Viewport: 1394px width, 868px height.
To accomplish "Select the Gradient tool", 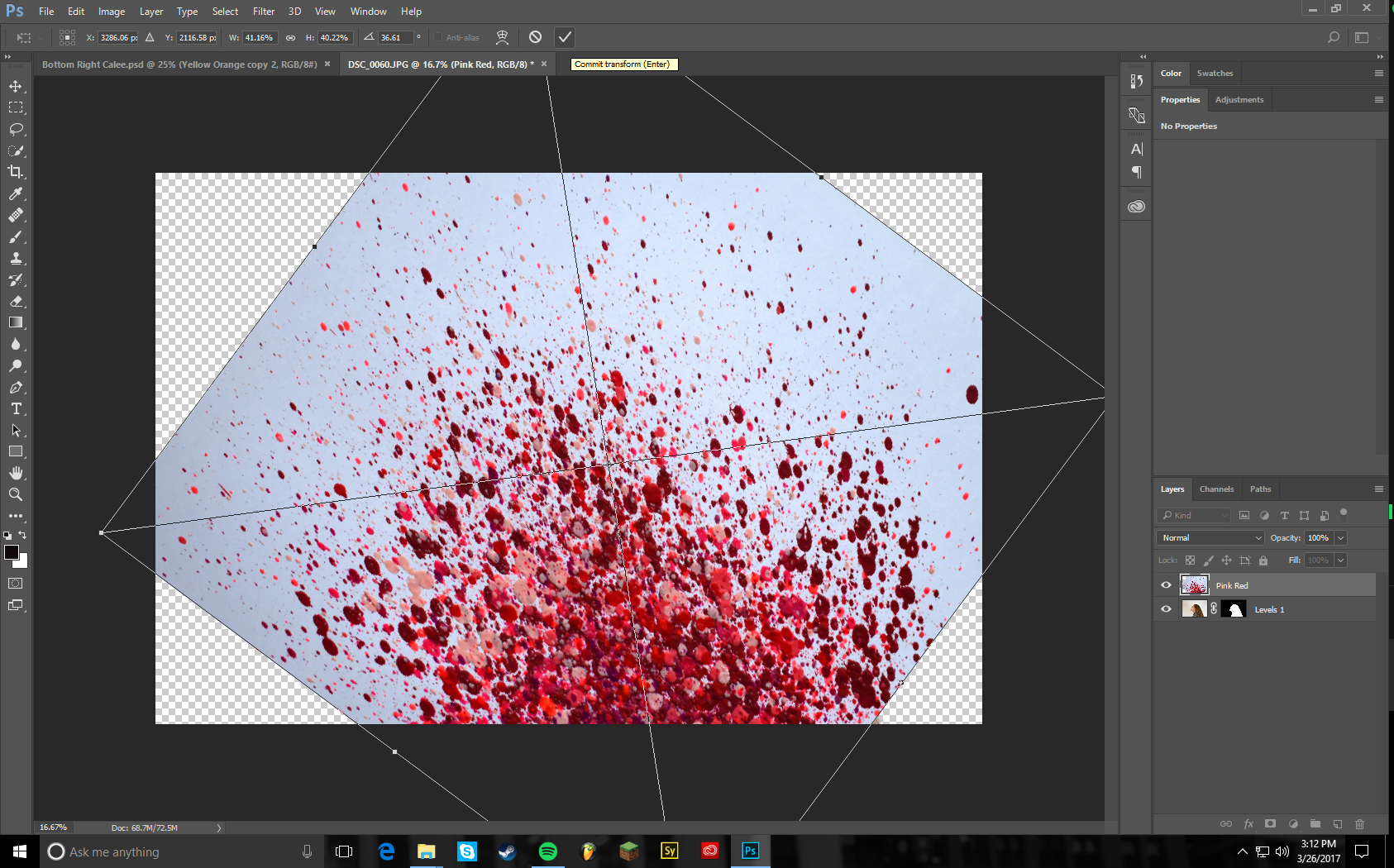I will click(16, 322).
